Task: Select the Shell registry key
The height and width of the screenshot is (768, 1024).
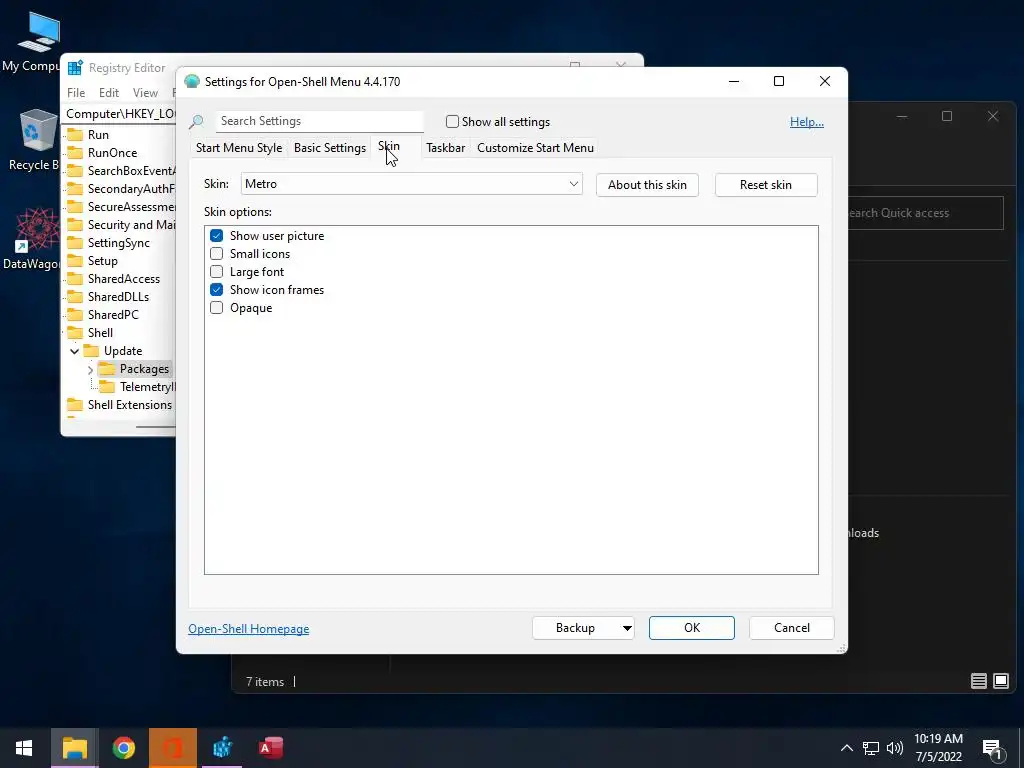Action: coord(100,332)
